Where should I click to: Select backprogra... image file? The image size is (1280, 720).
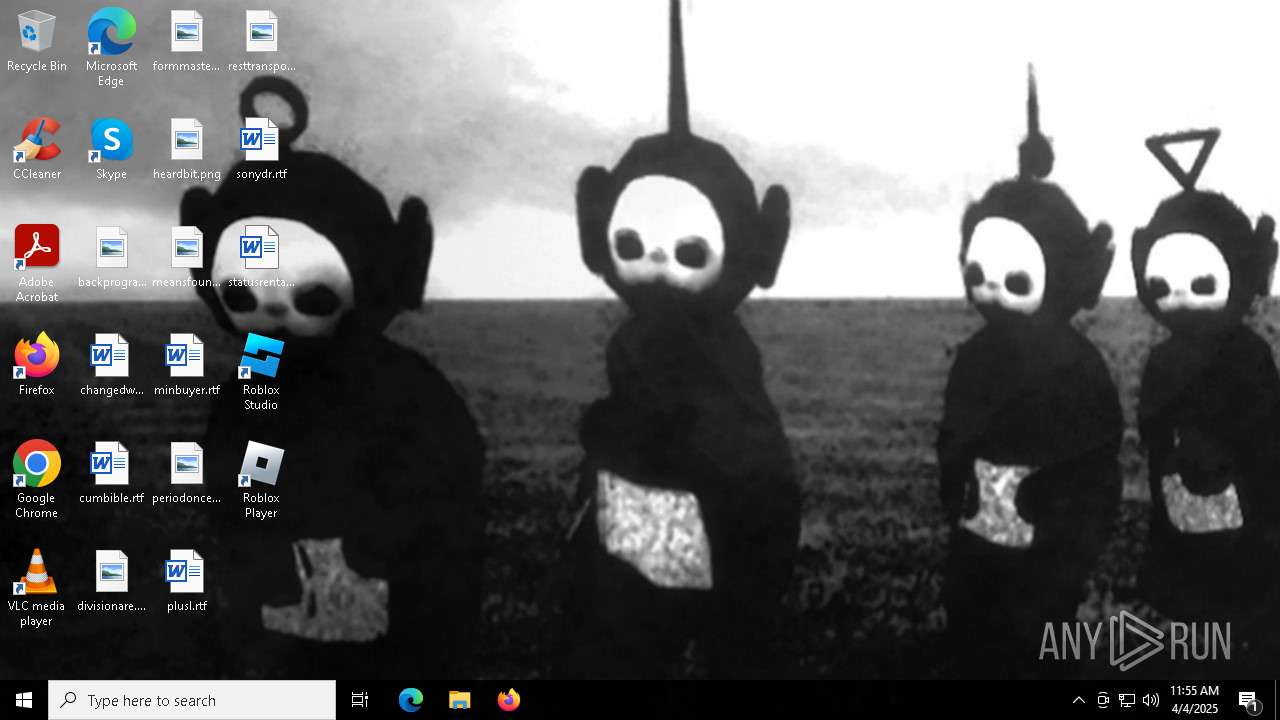click(x=111, y=258)
